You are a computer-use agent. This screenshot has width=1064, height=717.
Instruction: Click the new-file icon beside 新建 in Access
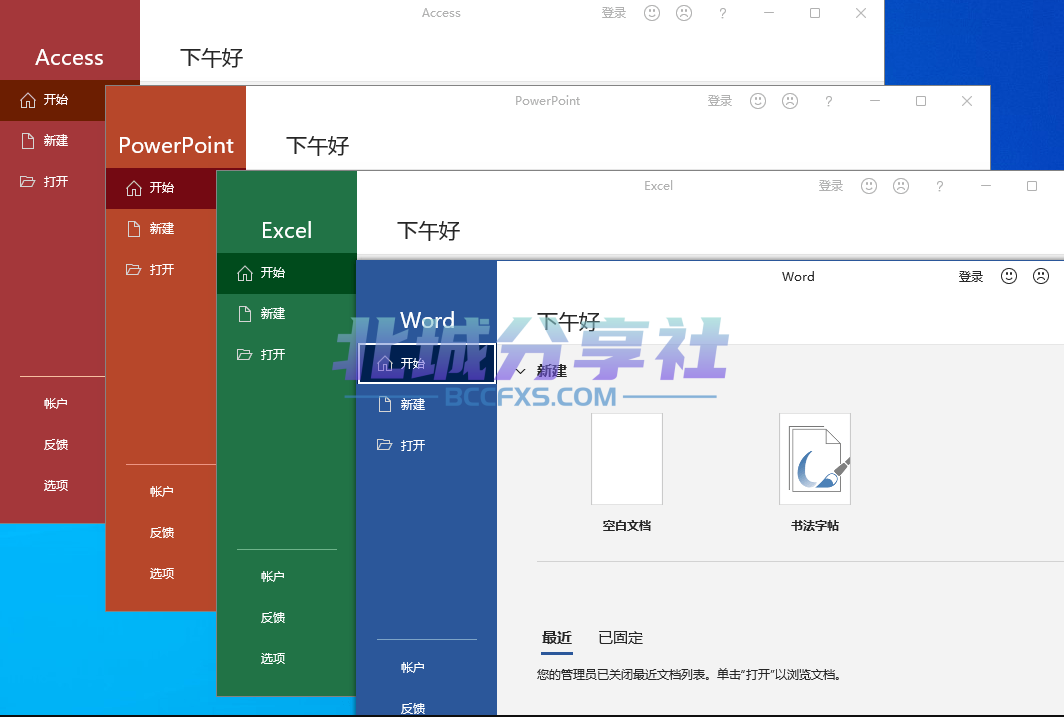(x=28, y=141)
